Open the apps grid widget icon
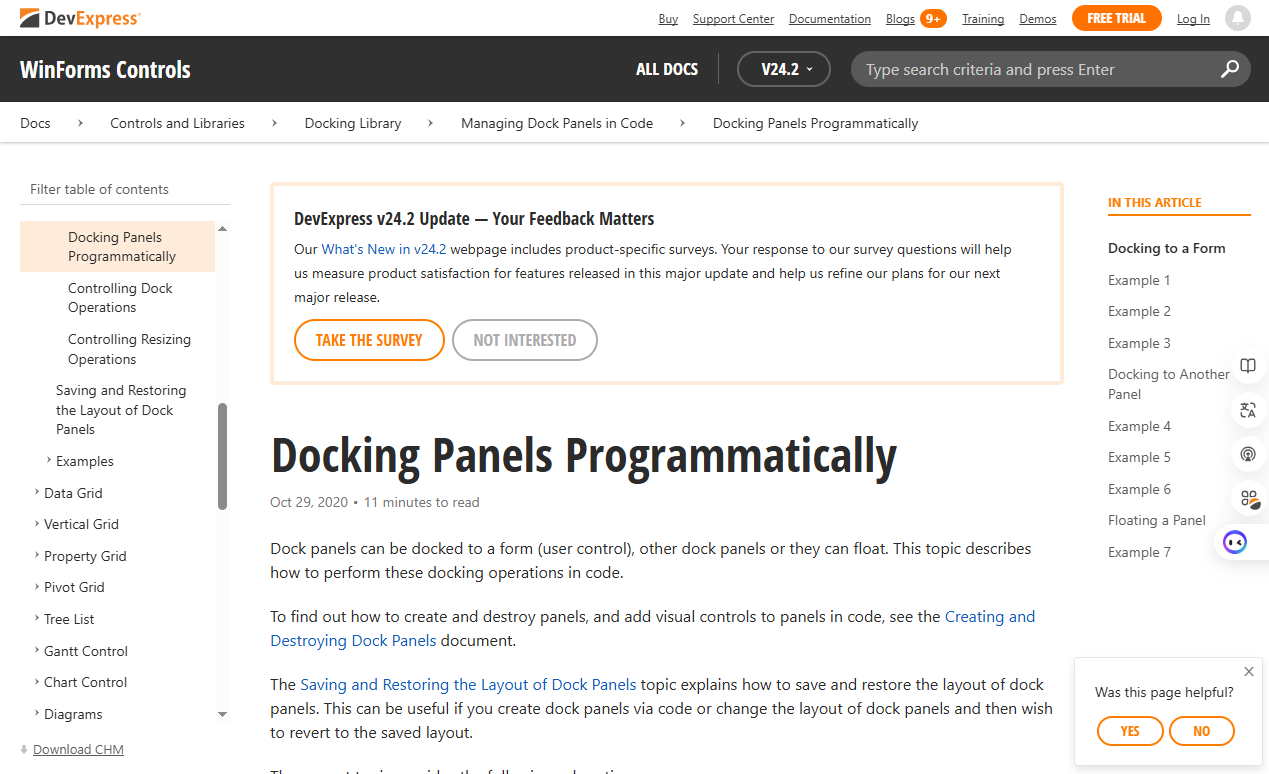 [1248, 498]
